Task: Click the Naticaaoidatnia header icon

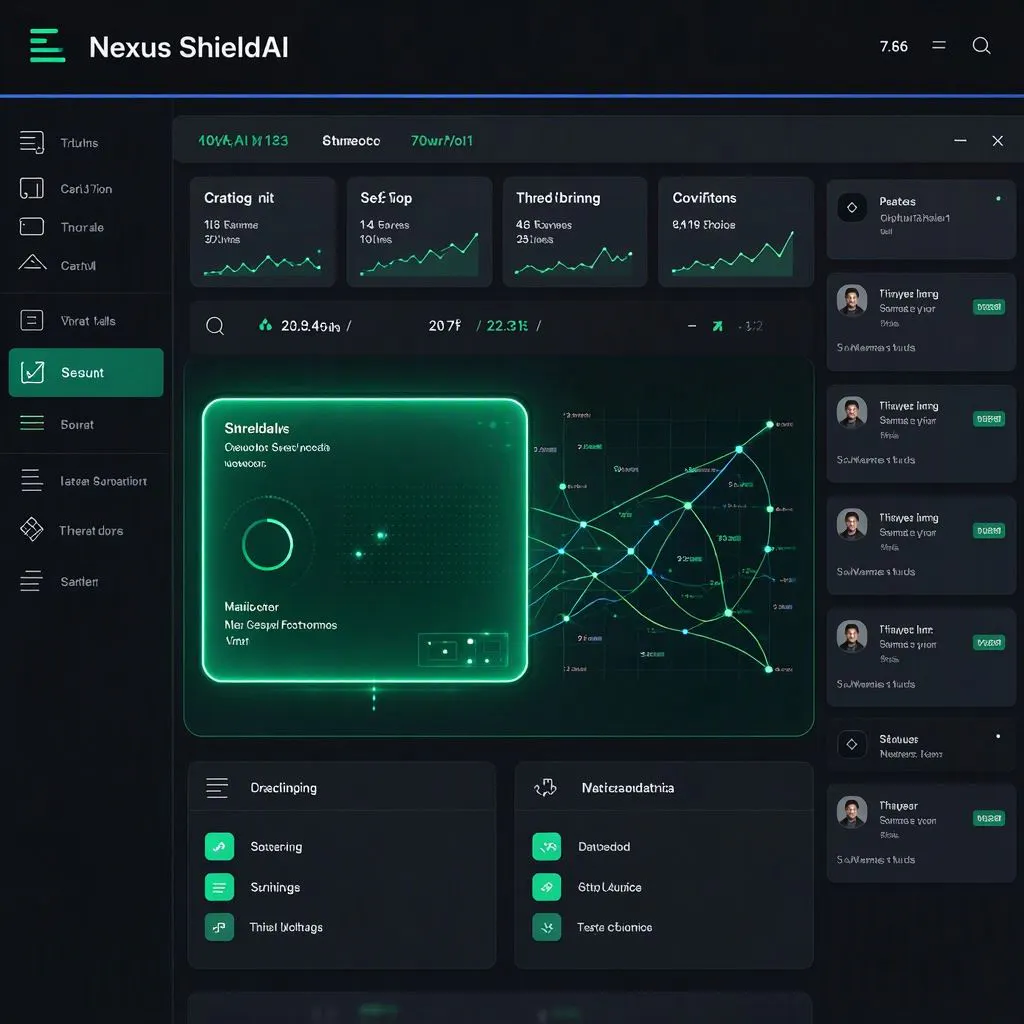Action: pyautogui.click(x=546, y=788)
